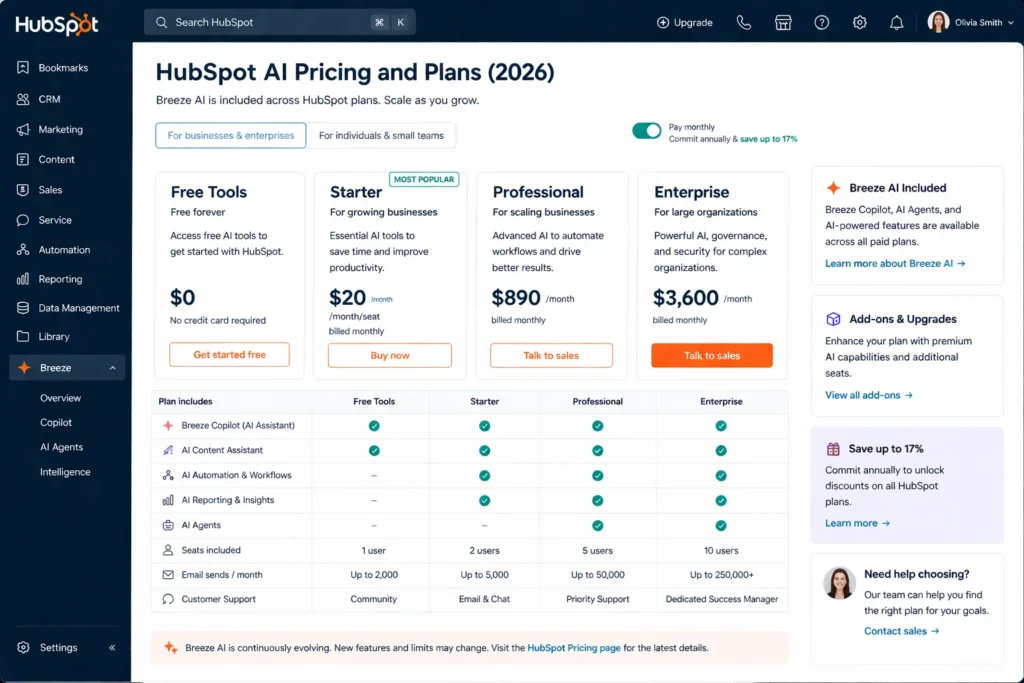Click the '10 users' cell
This screenshot has height=683, width=1024.
click(721, 550)
